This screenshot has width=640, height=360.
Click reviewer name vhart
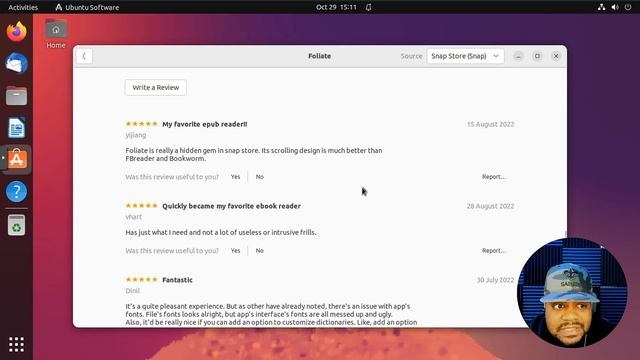(x=133, y=217)
